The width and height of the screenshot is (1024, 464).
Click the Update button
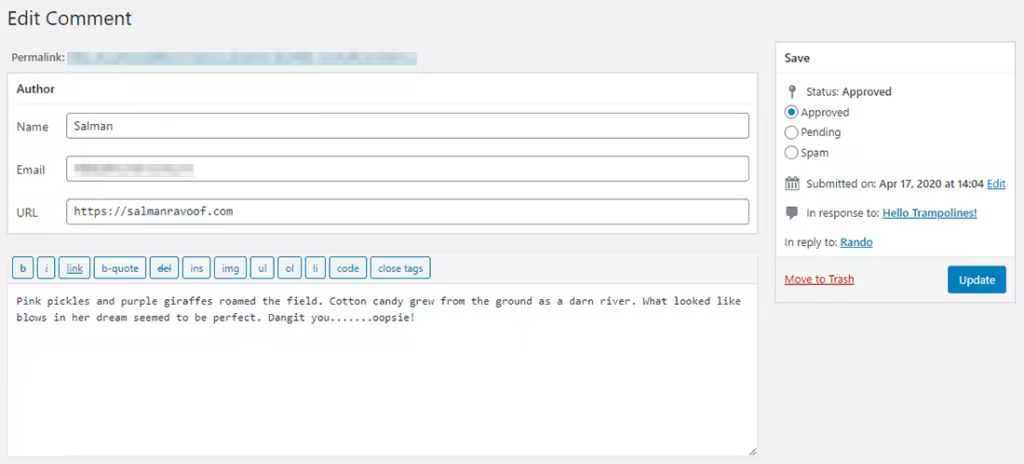tap(976, 280)
